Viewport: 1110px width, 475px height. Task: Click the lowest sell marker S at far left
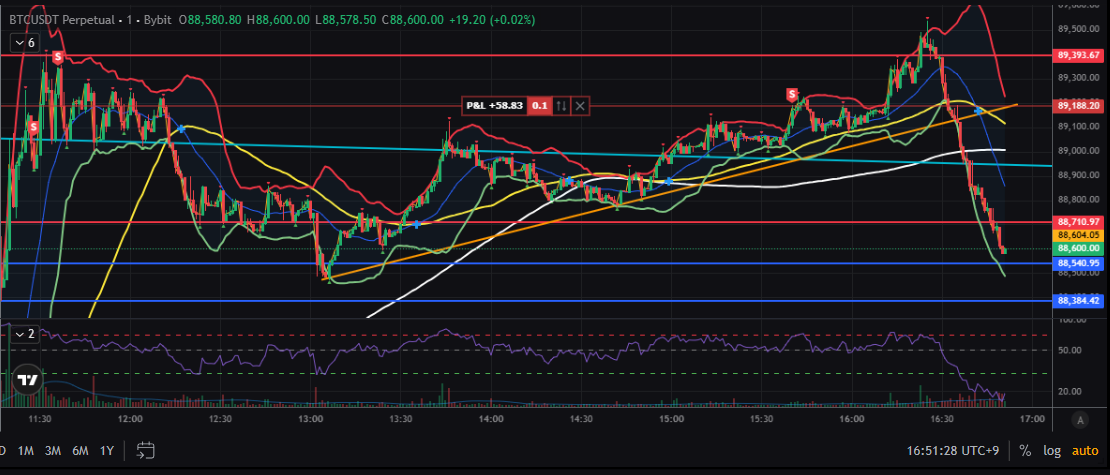(x=33, y=127)
